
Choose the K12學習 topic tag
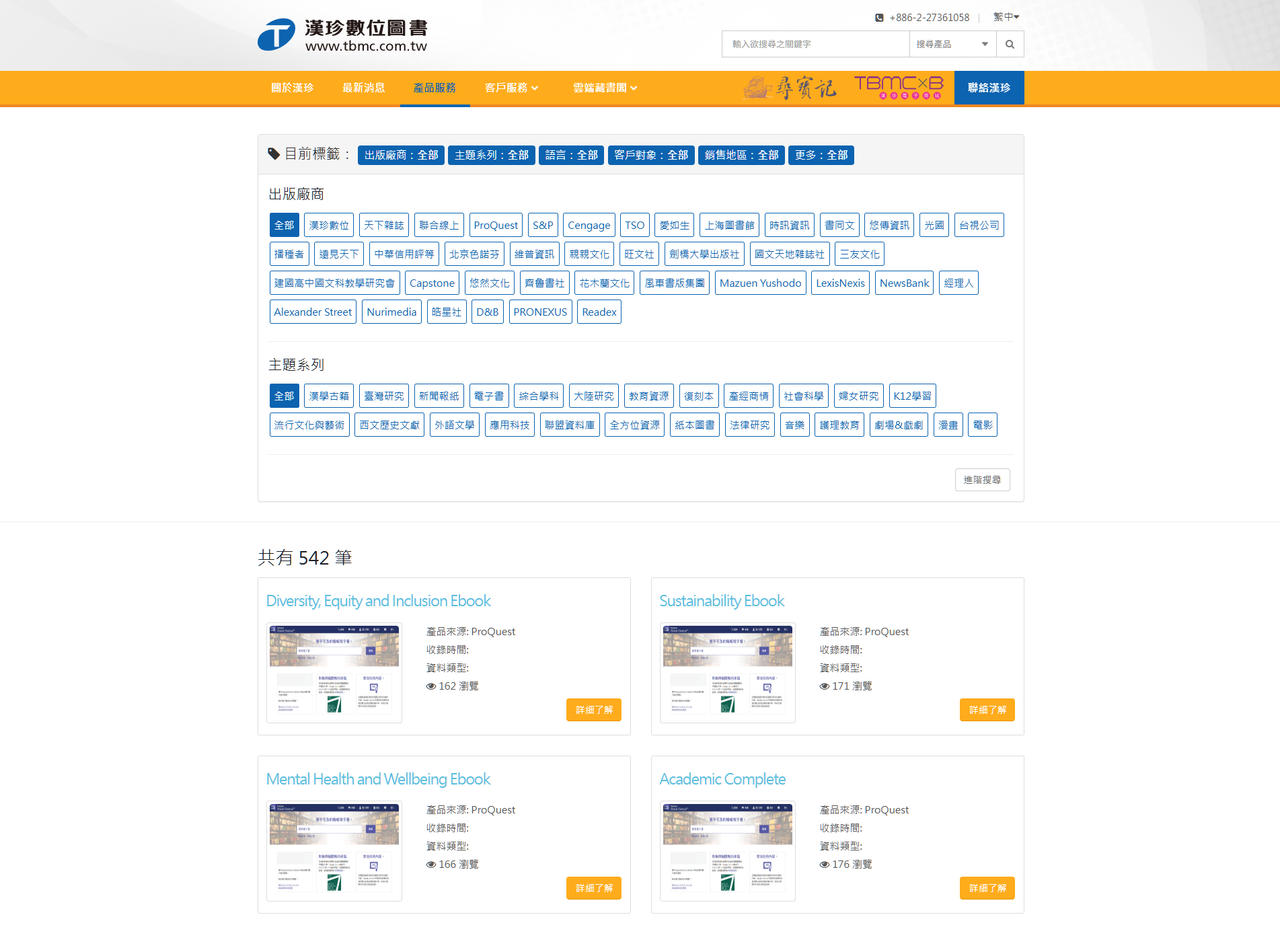[x=912, y=396]
